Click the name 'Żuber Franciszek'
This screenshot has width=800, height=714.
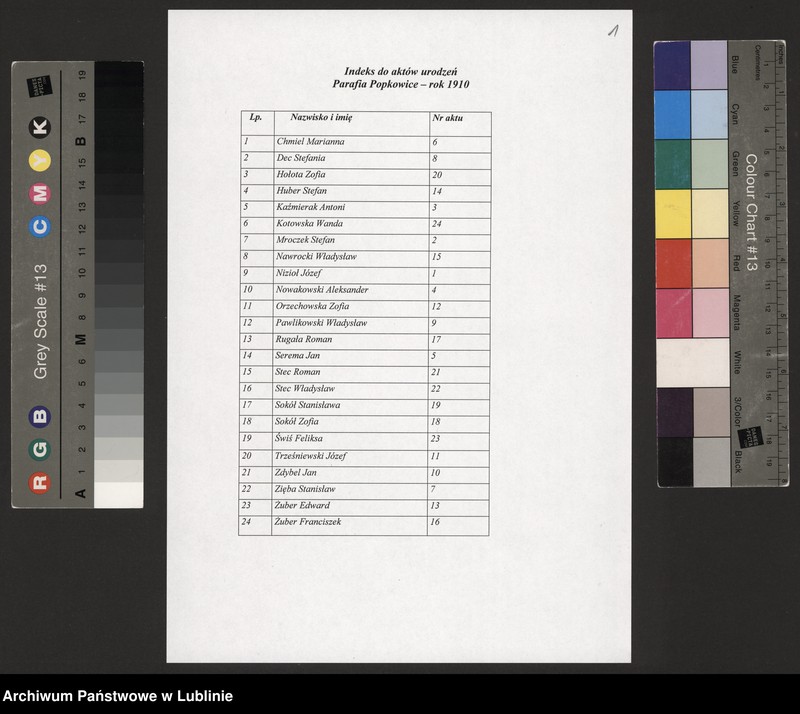click(x=308, y=522)
